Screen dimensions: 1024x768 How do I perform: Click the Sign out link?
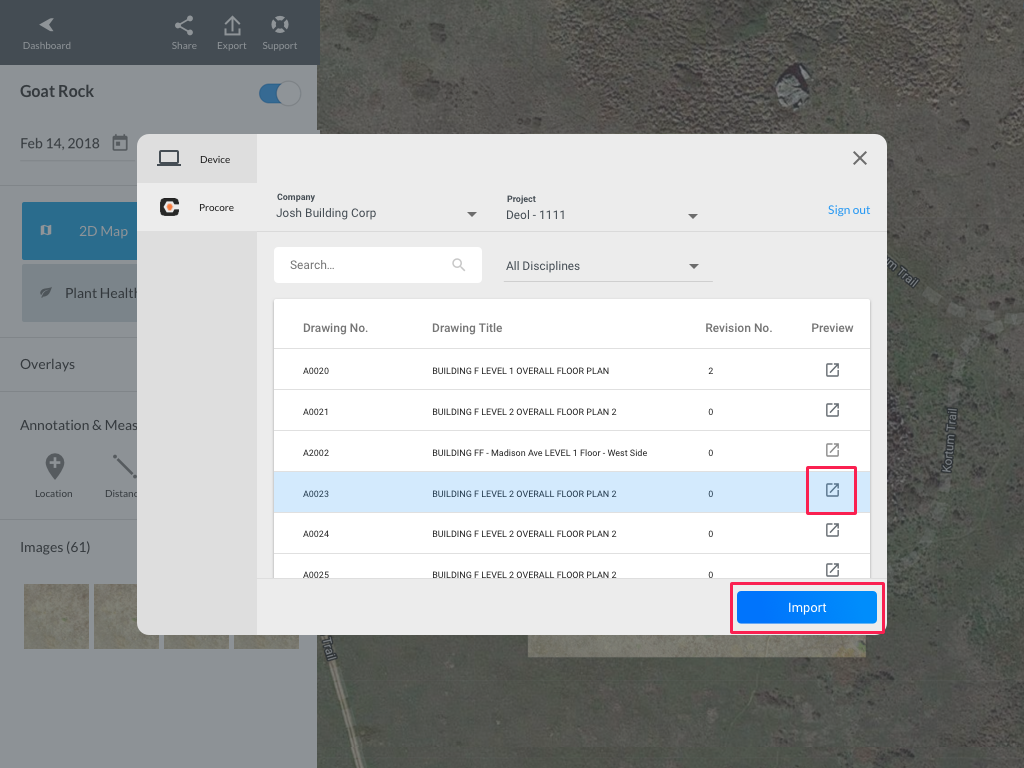pyautogui.click(x=848, y=210)
